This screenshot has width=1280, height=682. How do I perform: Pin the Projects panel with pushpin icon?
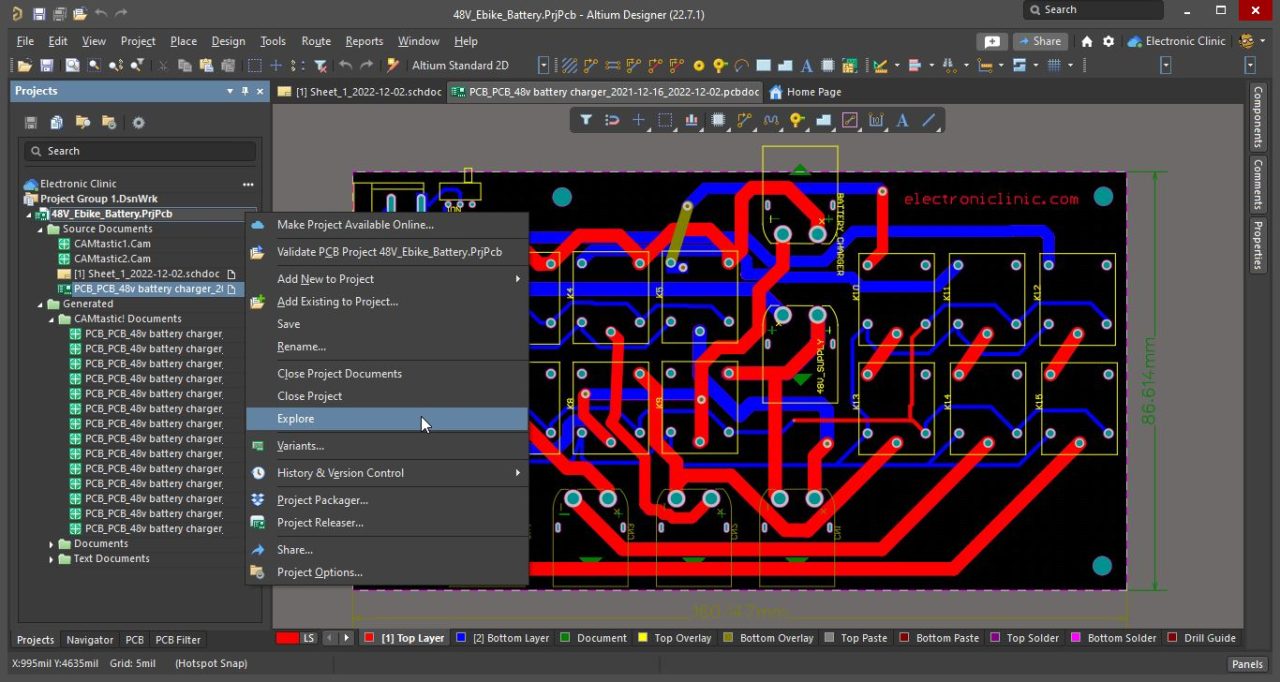245,91
